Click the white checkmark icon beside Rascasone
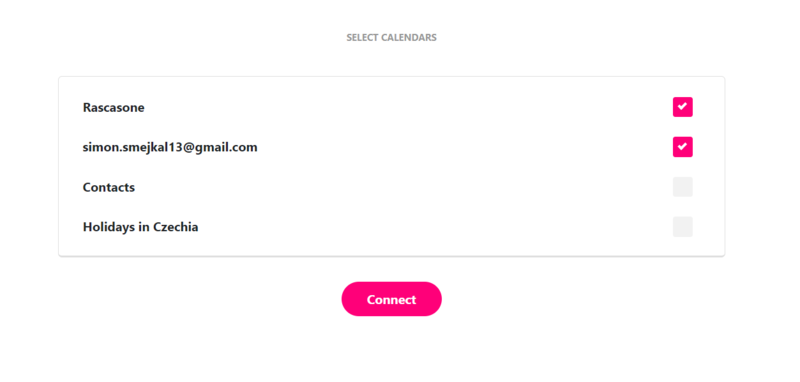The width and height of the screenshot is (800, 382). pyautogui.click(x=683, y=107)
